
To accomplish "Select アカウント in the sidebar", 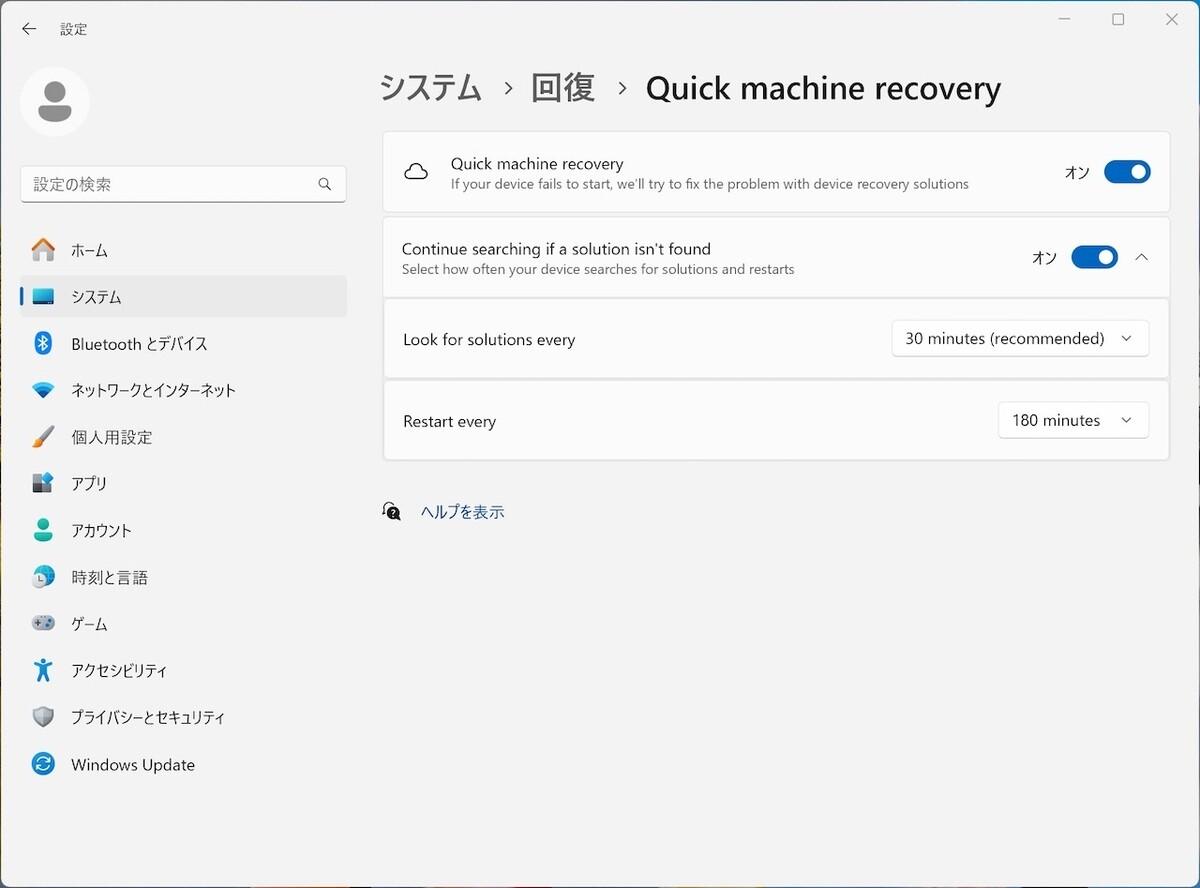I will [x=101, y=530].
